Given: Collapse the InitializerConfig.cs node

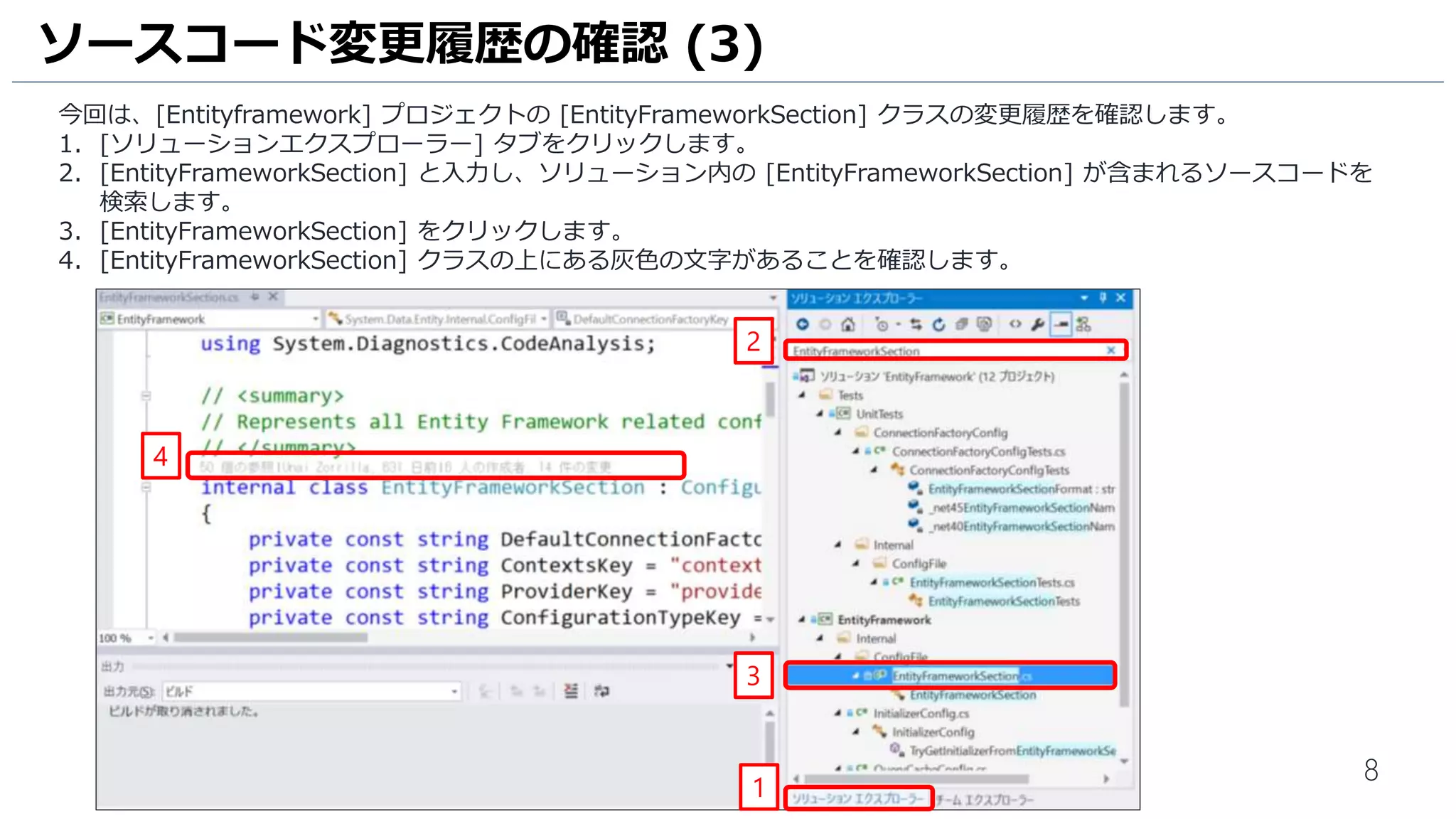Looking at the screenshot, I should coord(838,713).
